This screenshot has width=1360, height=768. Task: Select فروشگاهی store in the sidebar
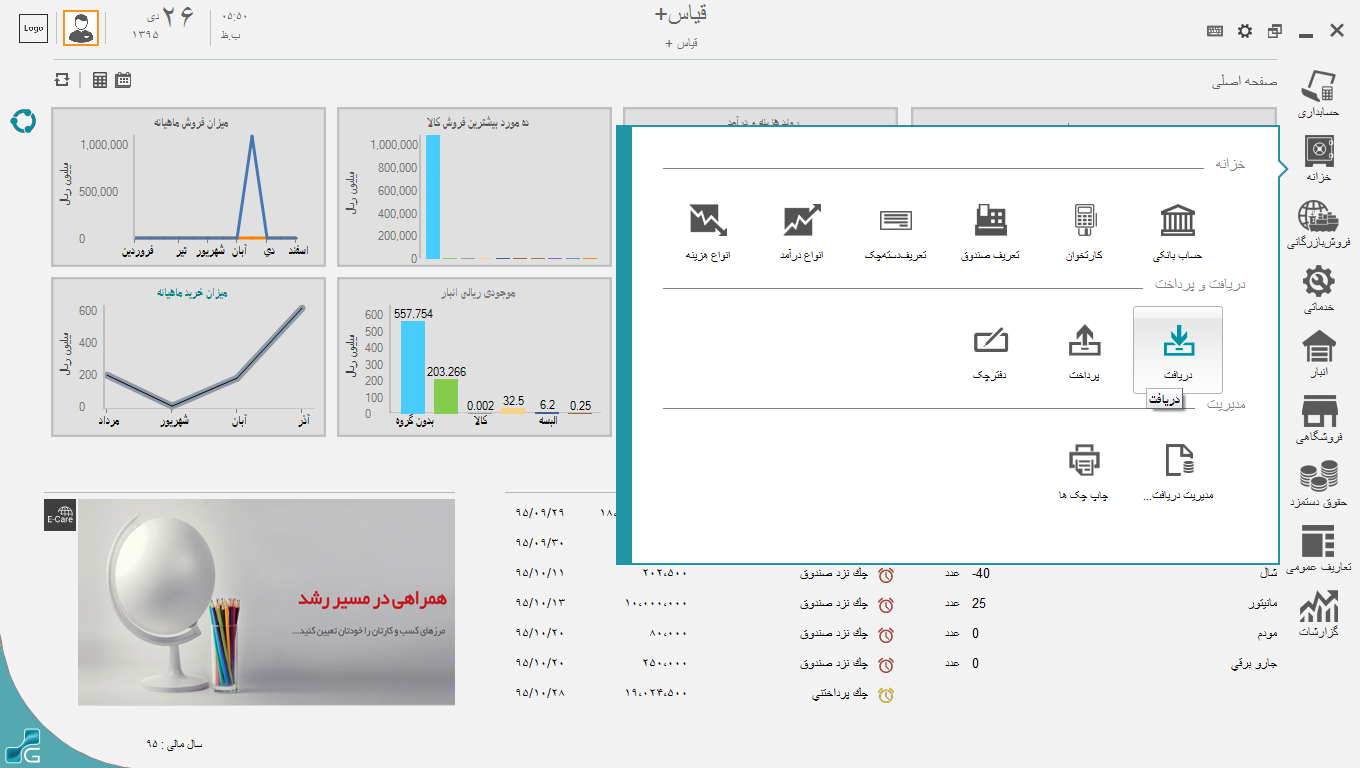pyautogui.click(x=1319, y=420)
